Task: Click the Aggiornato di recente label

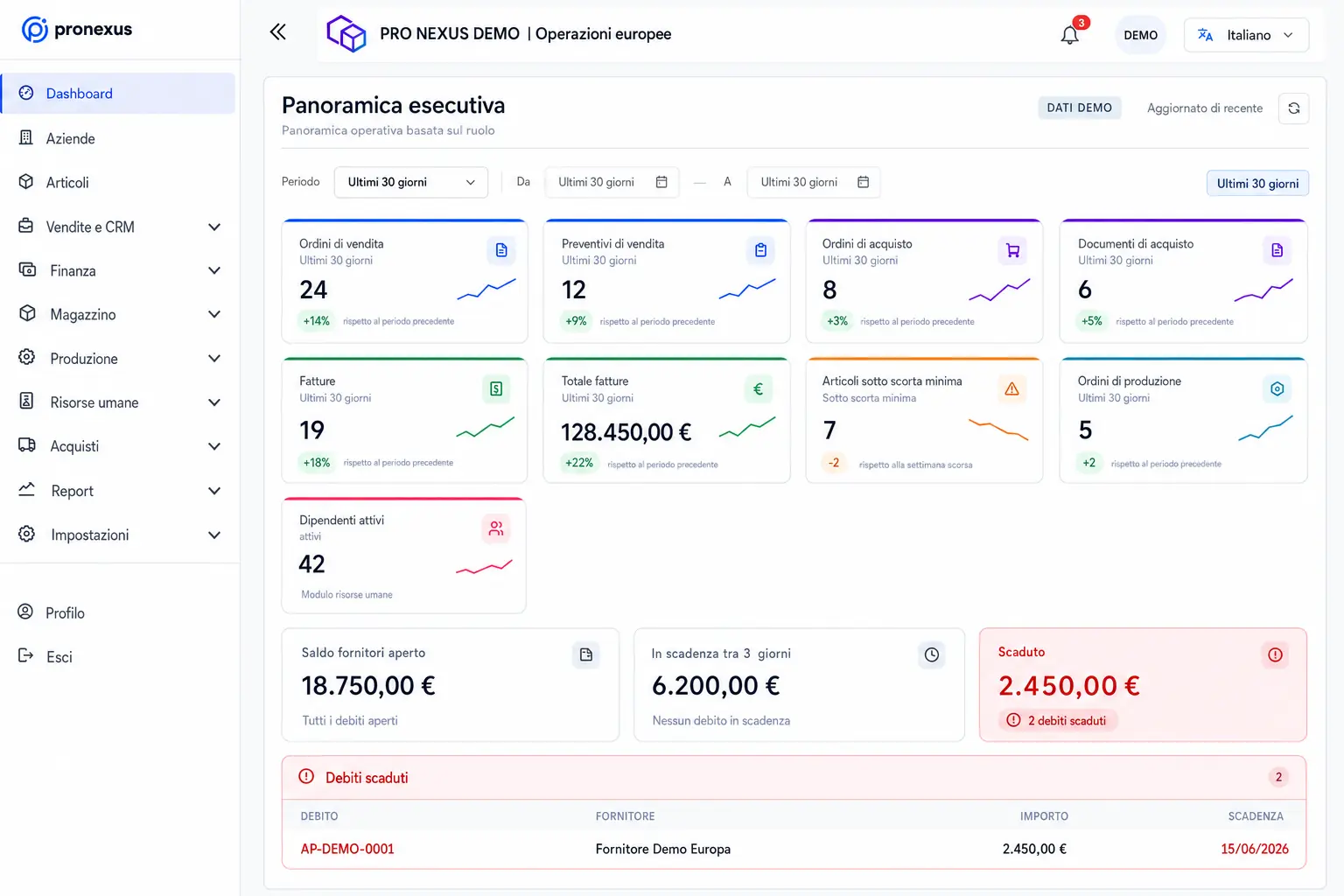Action: tap(1205, 108)
